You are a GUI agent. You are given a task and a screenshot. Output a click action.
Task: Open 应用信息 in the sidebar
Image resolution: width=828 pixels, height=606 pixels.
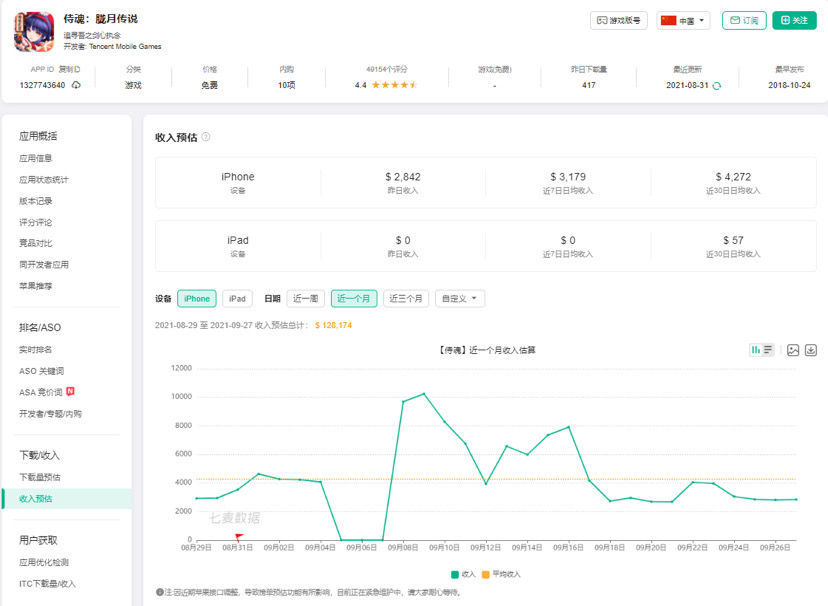[35, 158]
